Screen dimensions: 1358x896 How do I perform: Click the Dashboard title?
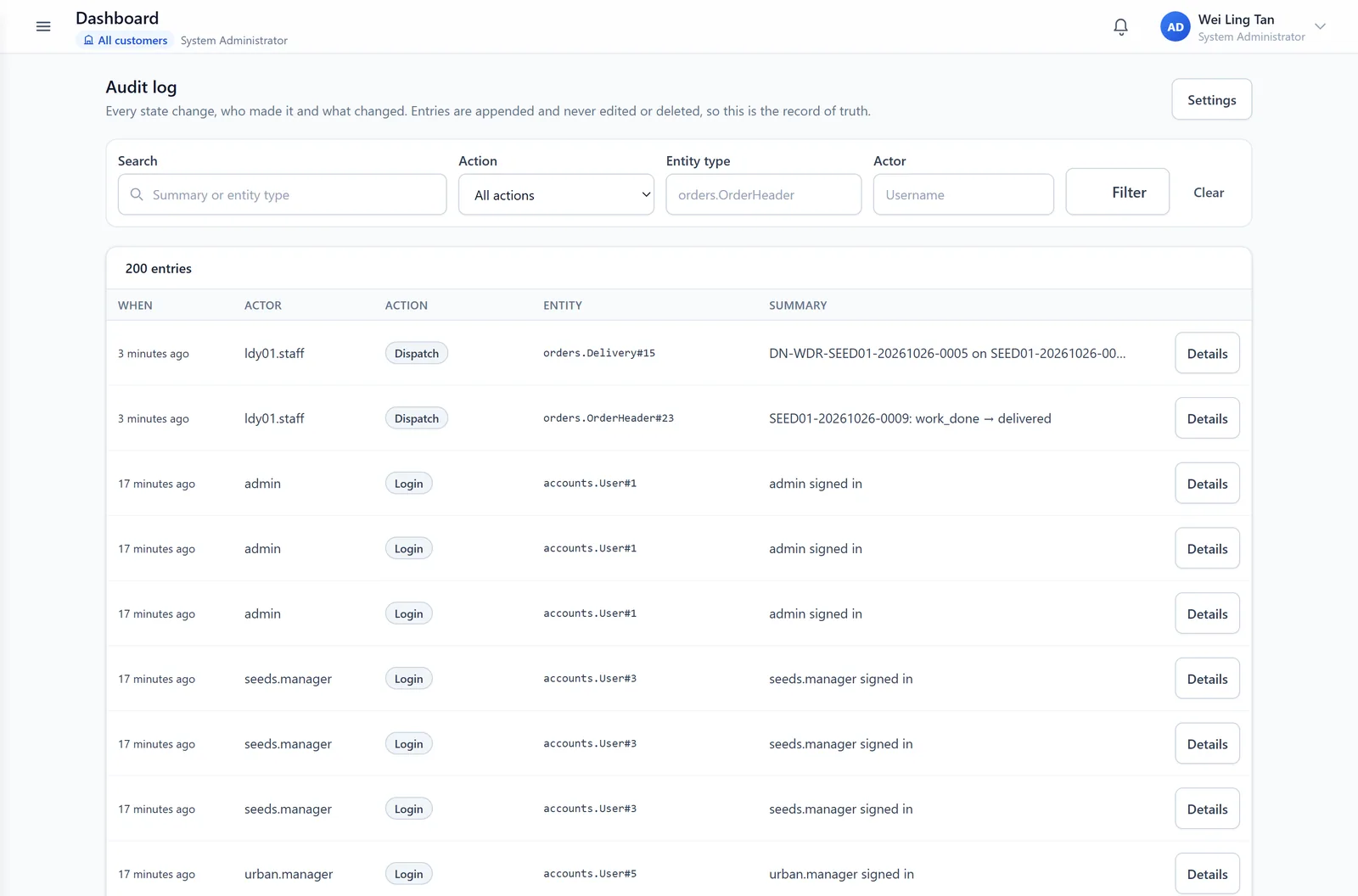117,18
